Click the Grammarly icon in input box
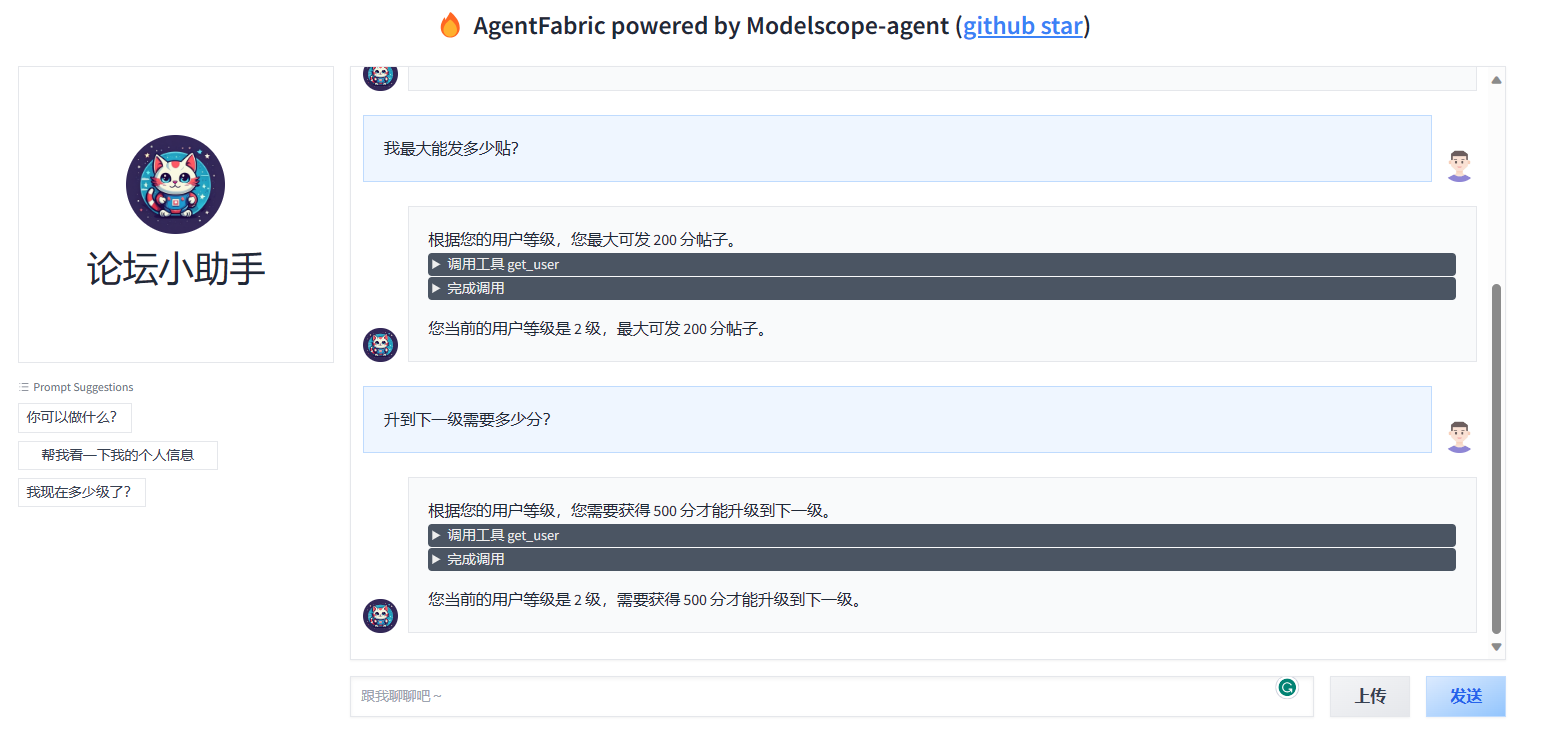 (1287, 687)
